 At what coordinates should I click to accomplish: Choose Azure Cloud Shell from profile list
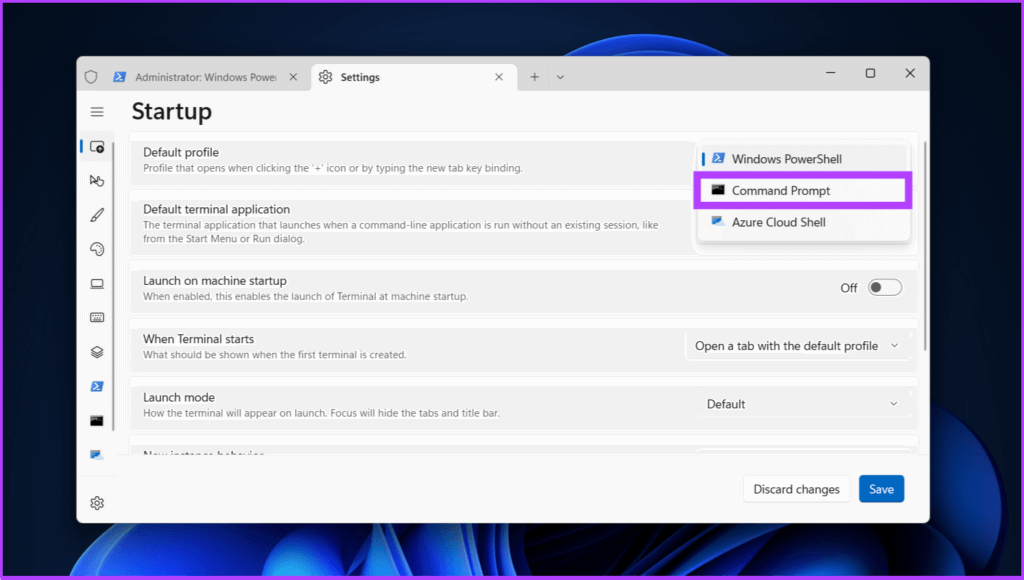pyautogui.click(x=803, y=222)
